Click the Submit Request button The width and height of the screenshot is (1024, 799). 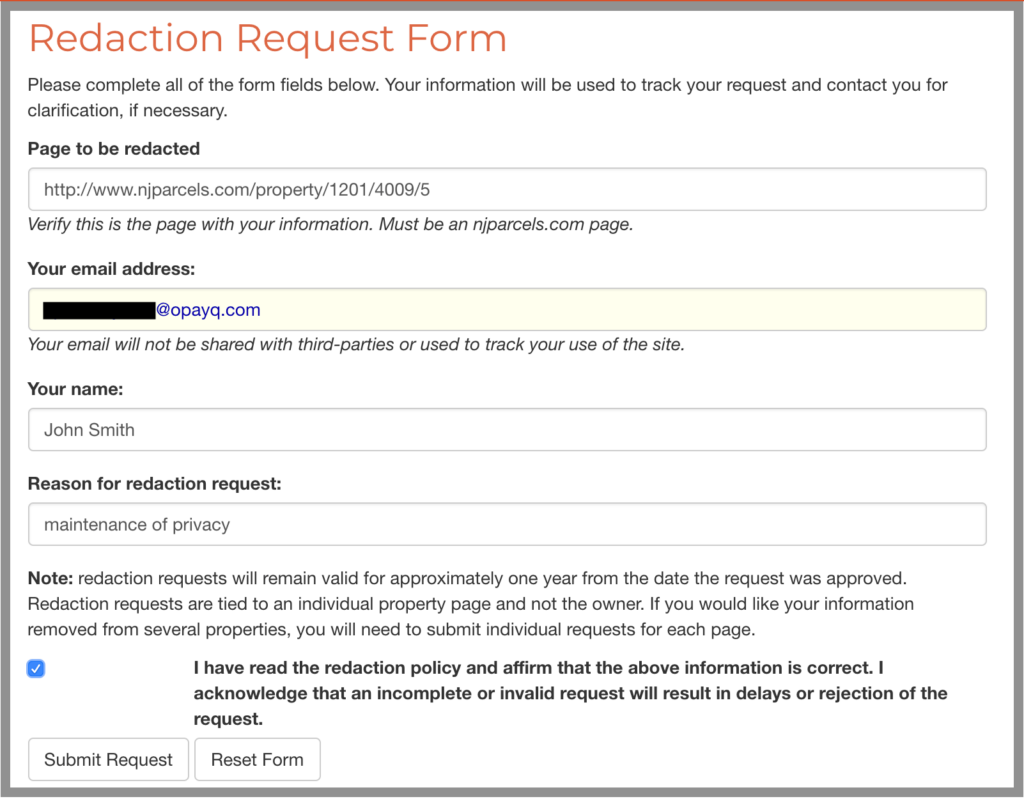pyautogui.click(x=108, y=759)
